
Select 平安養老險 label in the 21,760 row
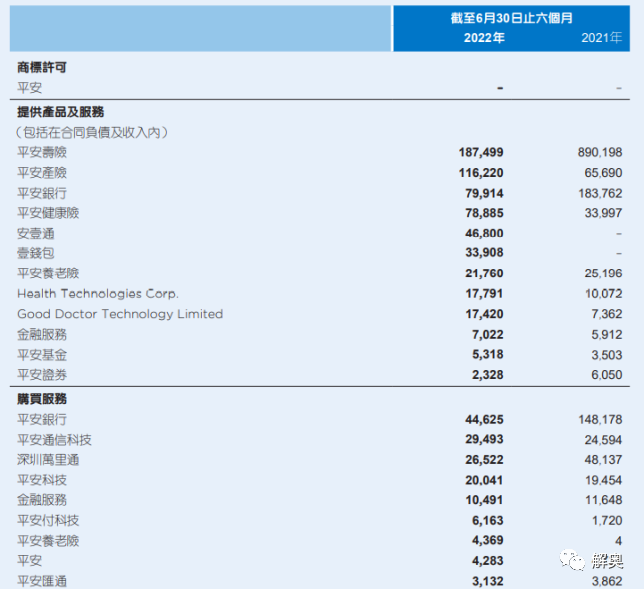click(x=48, y=273)
